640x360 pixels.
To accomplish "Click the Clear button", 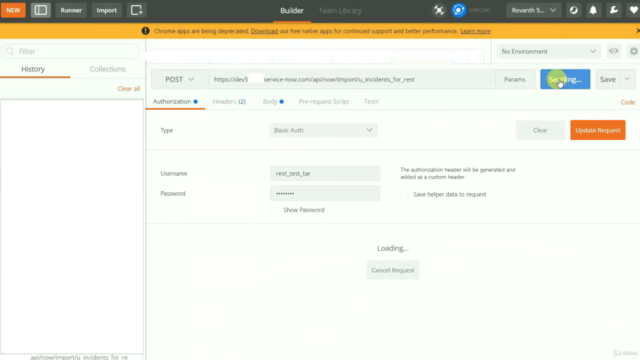I will coord(540,130).
